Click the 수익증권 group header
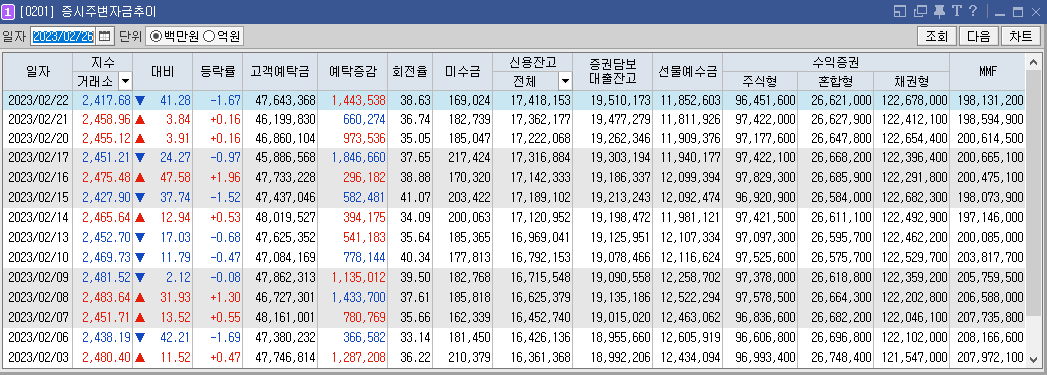 [836, 63]
